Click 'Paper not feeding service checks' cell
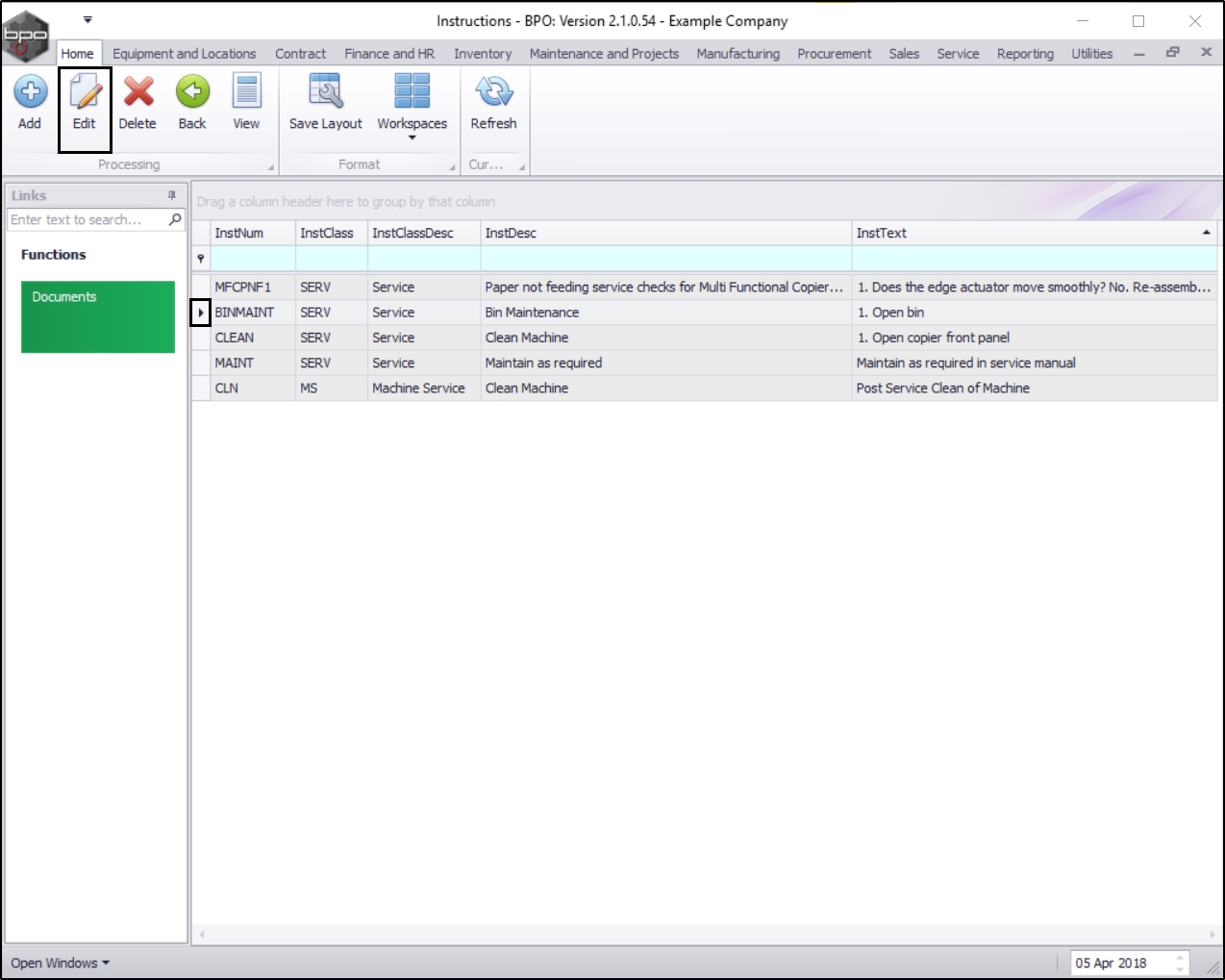This screenshot has height=980, width=1225. coord(666,287)
